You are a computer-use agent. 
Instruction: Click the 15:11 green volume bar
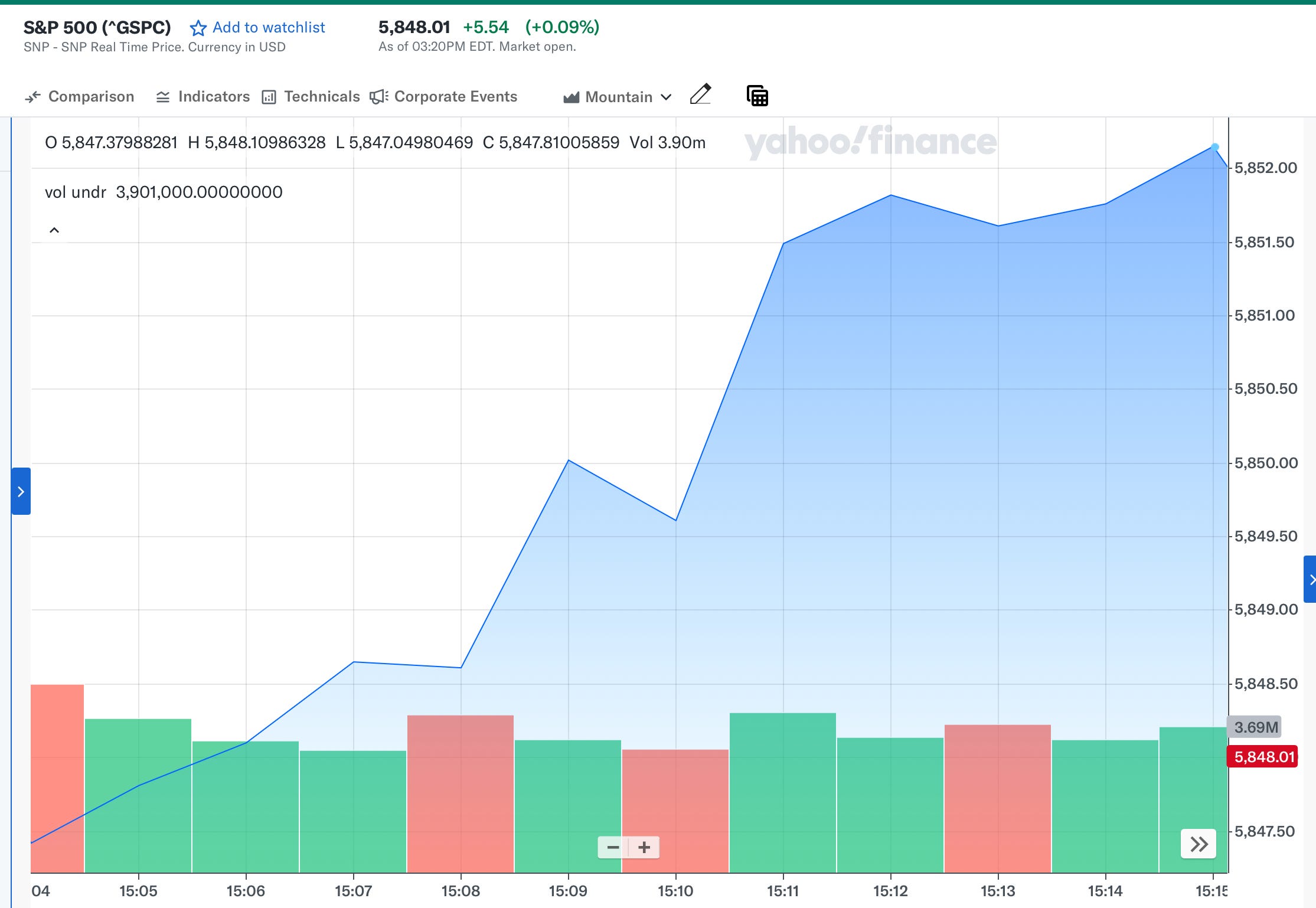[783, 792]
